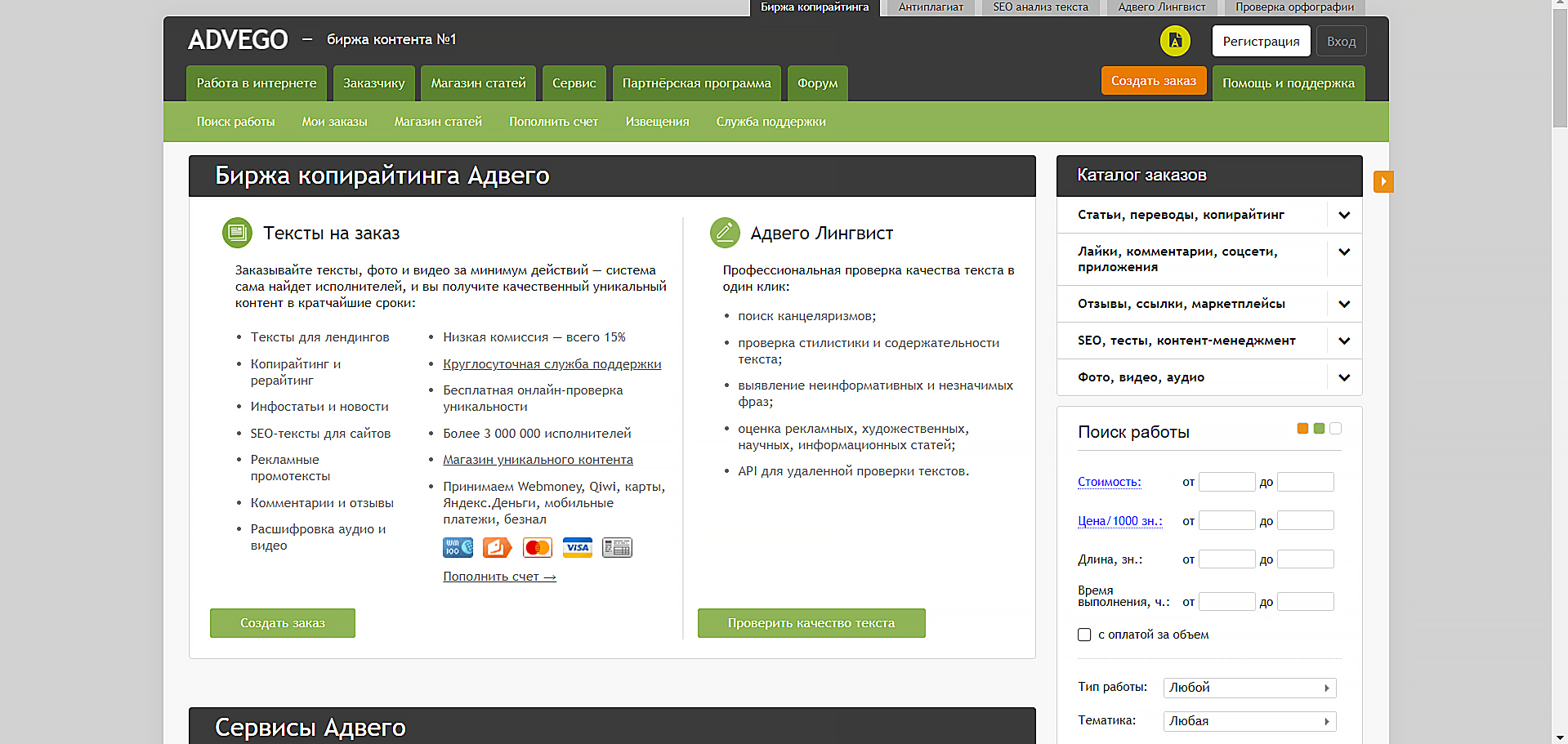The height and width of the screenshot is (744, 1568).
Task: Select the green square in Поиск работы
Action: tap(1319, 429)
